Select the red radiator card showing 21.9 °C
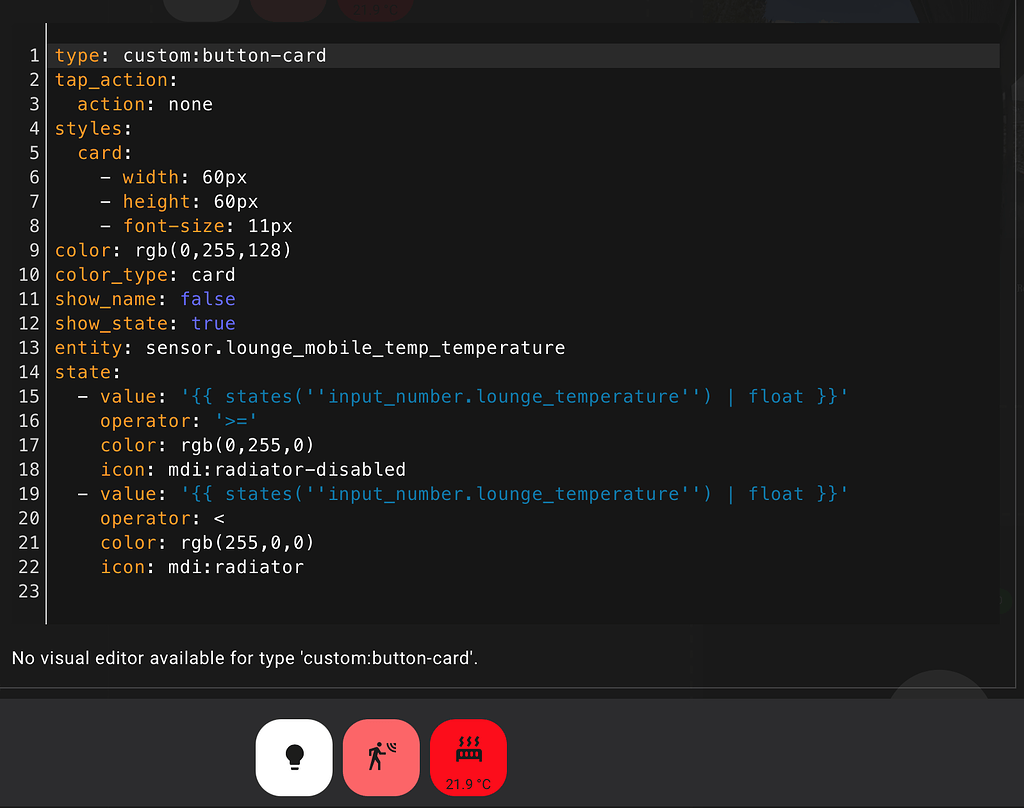 click(468, 757)
